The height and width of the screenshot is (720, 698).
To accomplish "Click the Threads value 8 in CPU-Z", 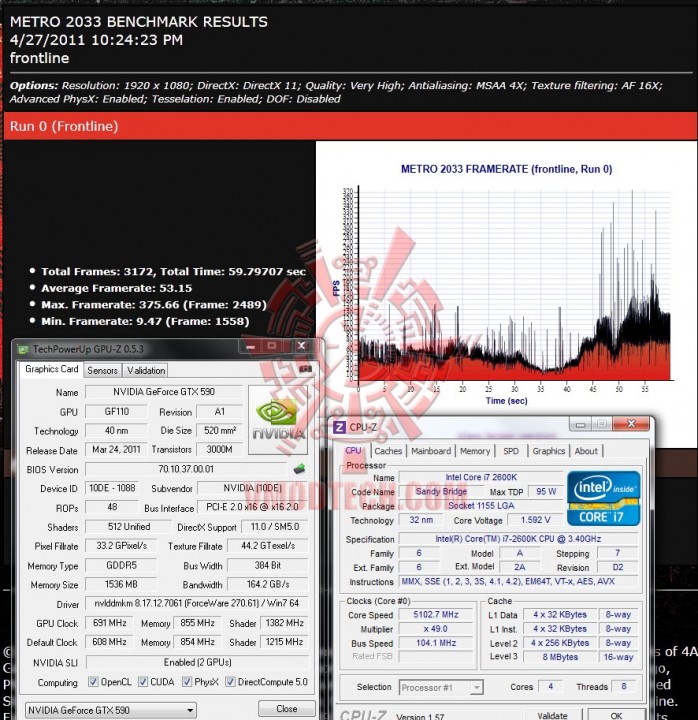I will [624, 686].
